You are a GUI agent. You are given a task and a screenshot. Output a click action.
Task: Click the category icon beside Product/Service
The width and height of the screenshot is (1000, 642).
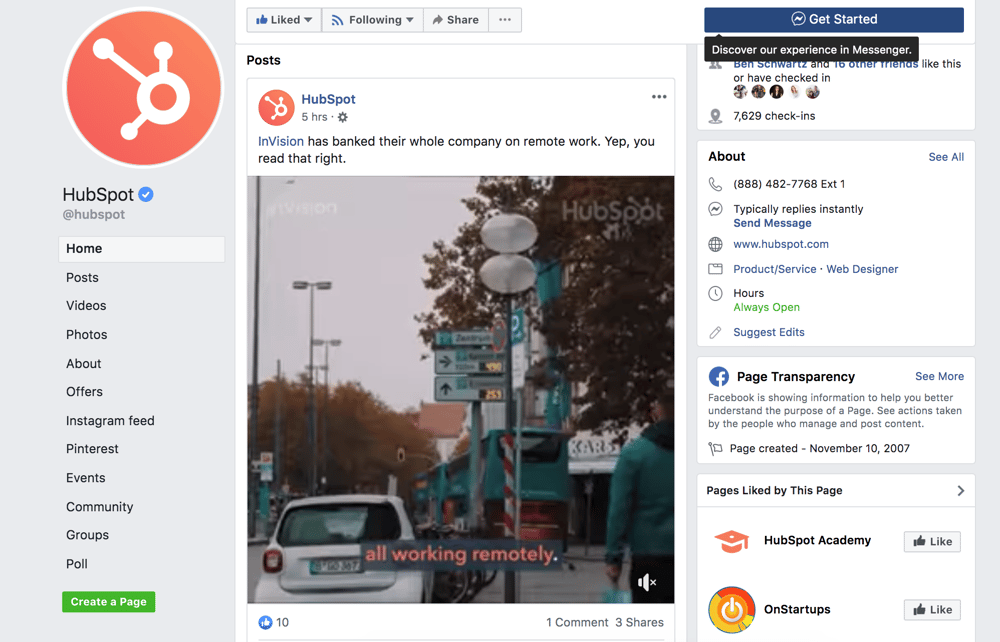tap(716, 269)
